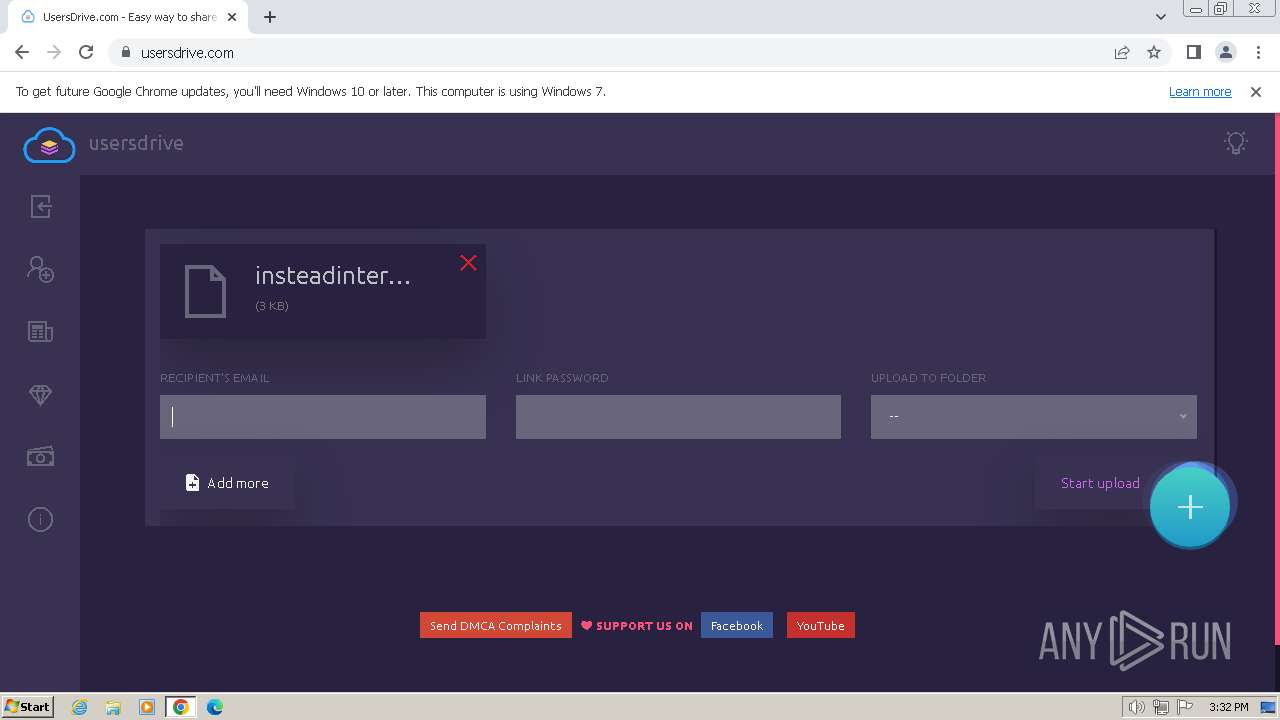Click the address bar URL
1280x720 pixels.
187,53
